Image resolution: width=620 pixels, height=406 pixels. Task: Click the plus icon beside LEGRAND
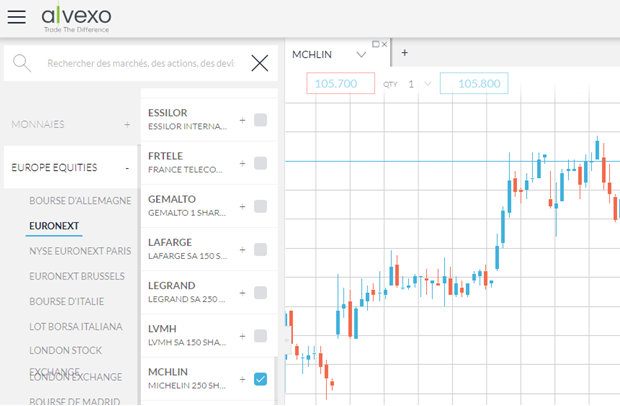tap(242, 293)
